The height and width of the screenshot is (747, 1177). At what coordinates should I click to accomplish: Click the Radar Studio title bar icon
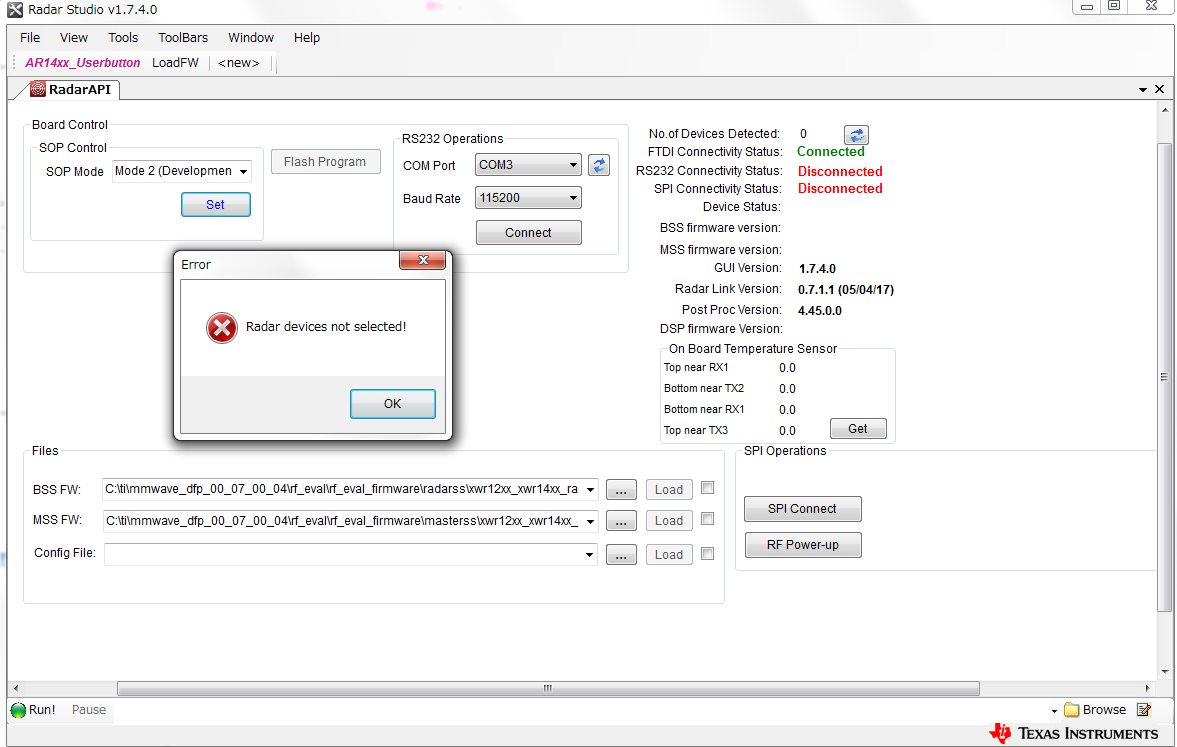(14, 10)
